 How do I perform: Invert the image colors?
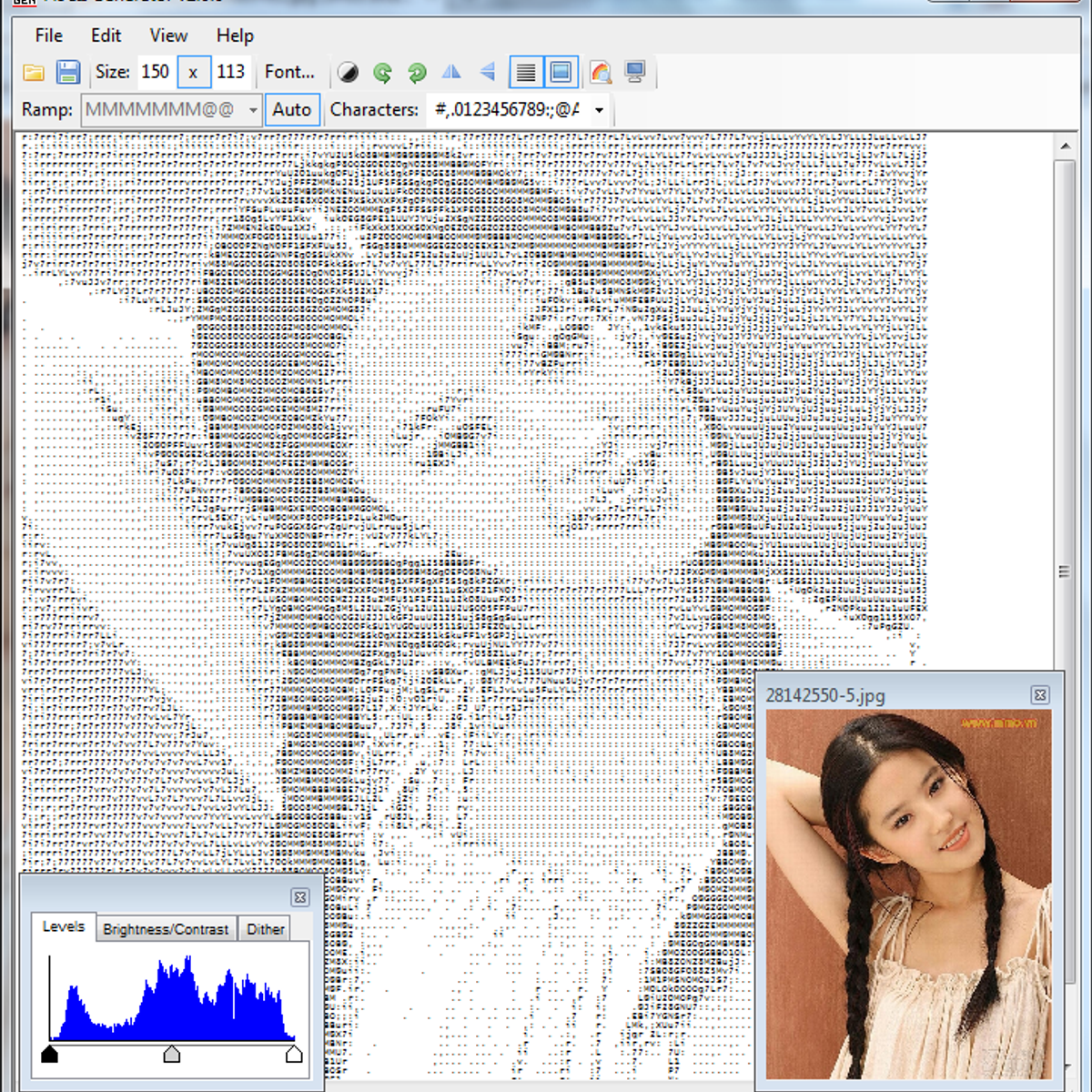pos(348,72)
